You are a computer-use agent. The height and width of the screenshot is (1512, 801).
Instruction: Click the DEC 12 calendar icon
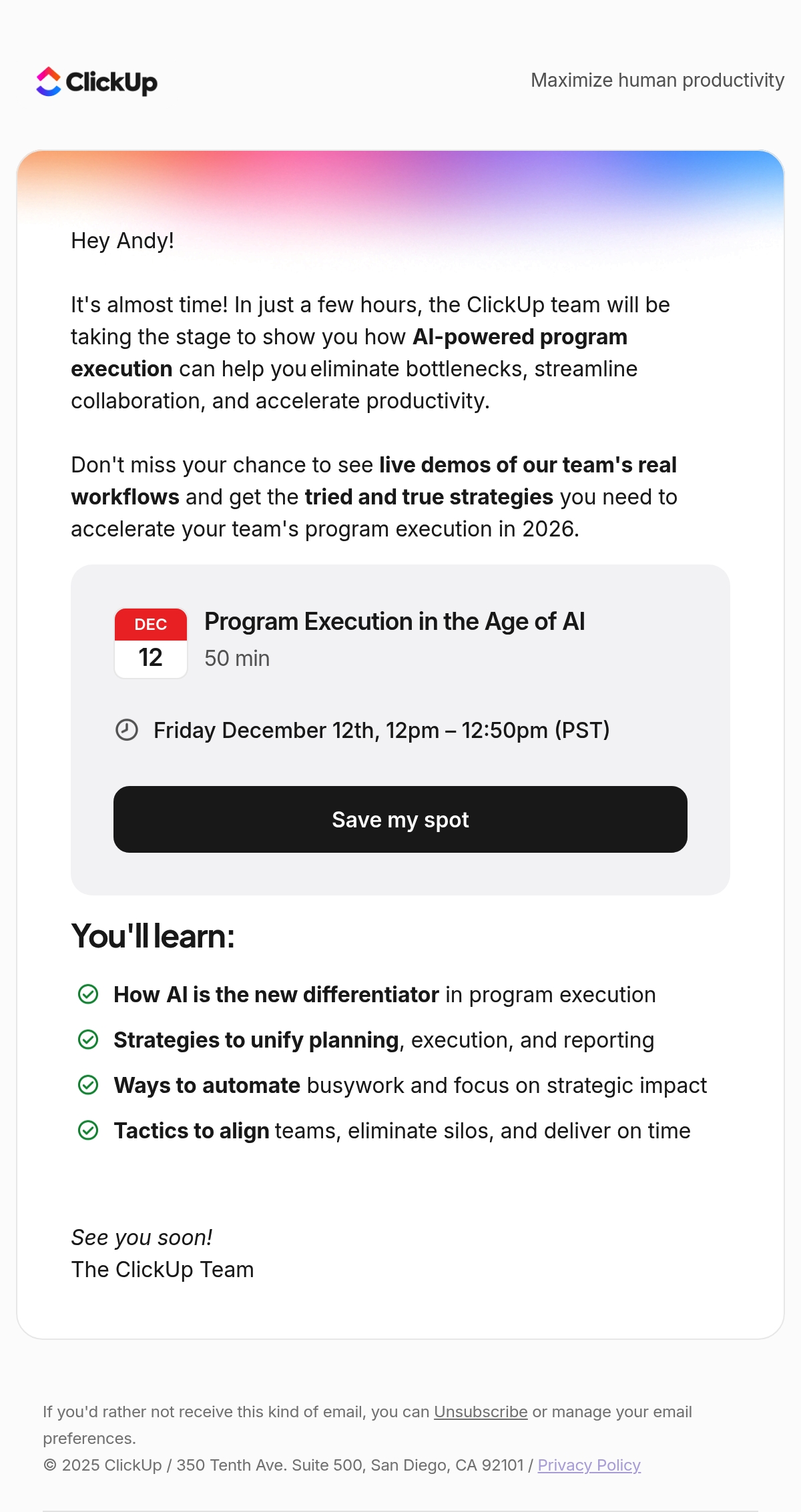pos(151,643)
